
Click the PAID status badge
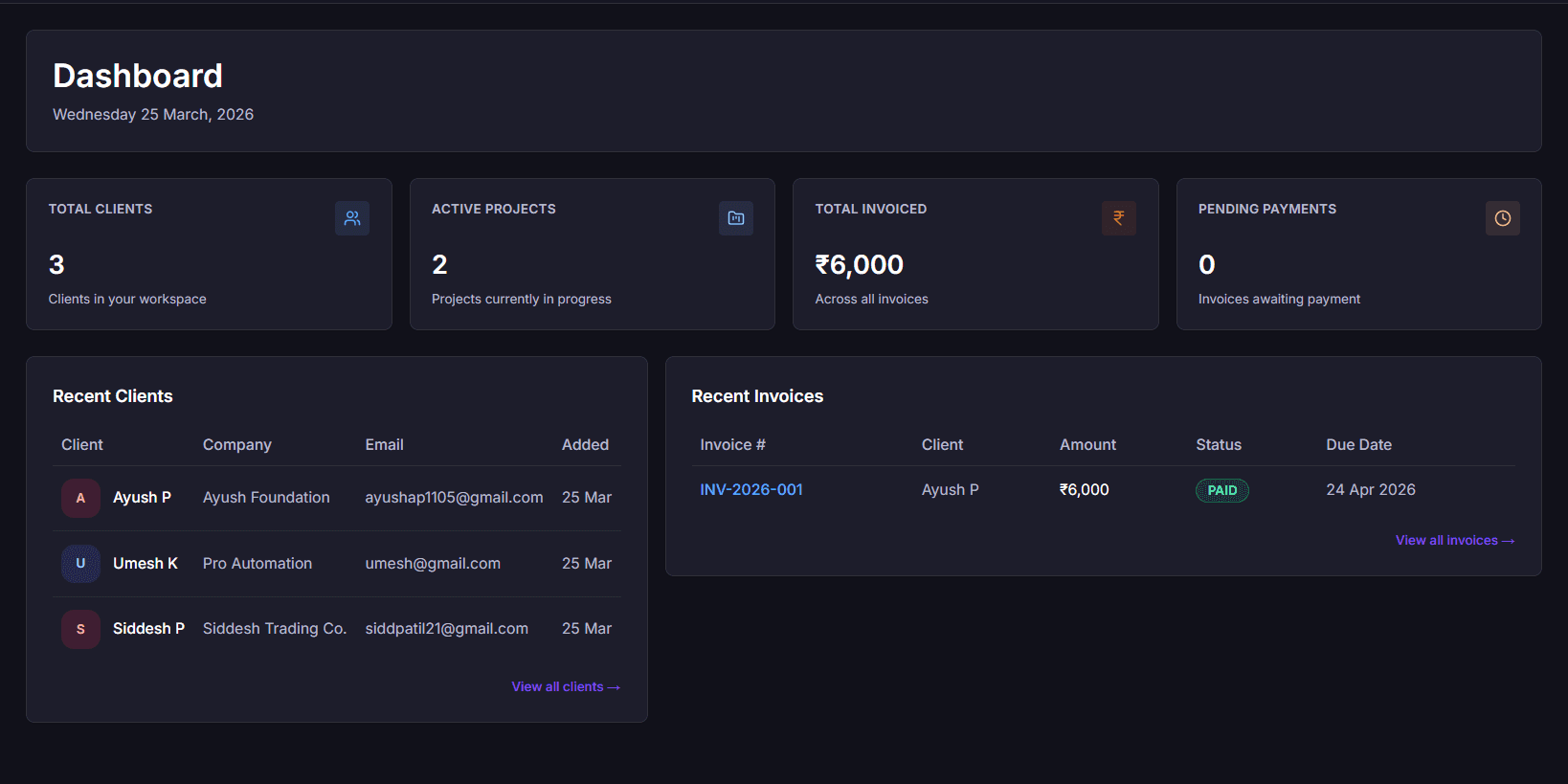click(1222, 490)
